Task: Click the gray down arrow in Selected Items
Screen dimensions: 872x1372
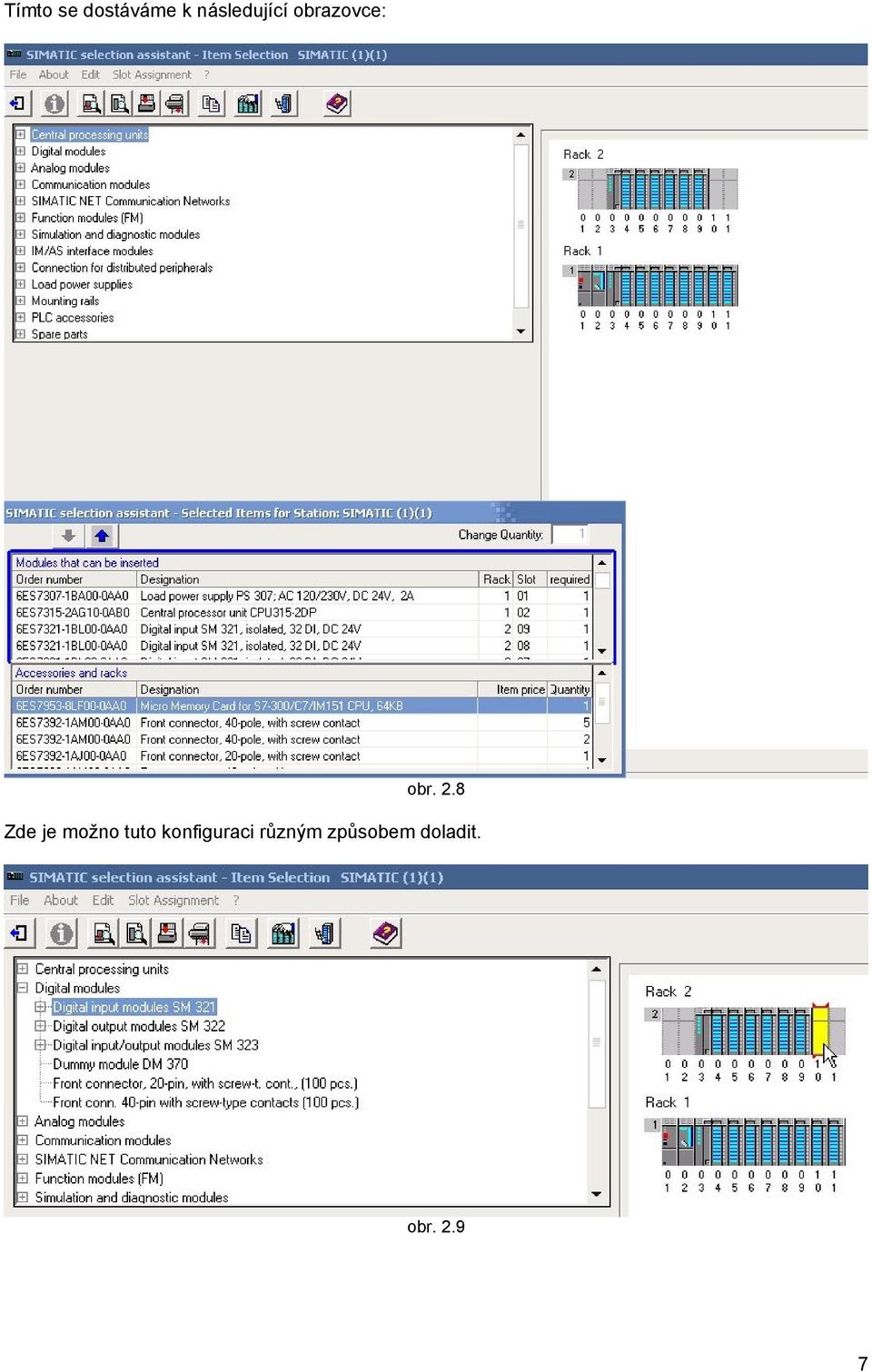Action: point(68,536)
